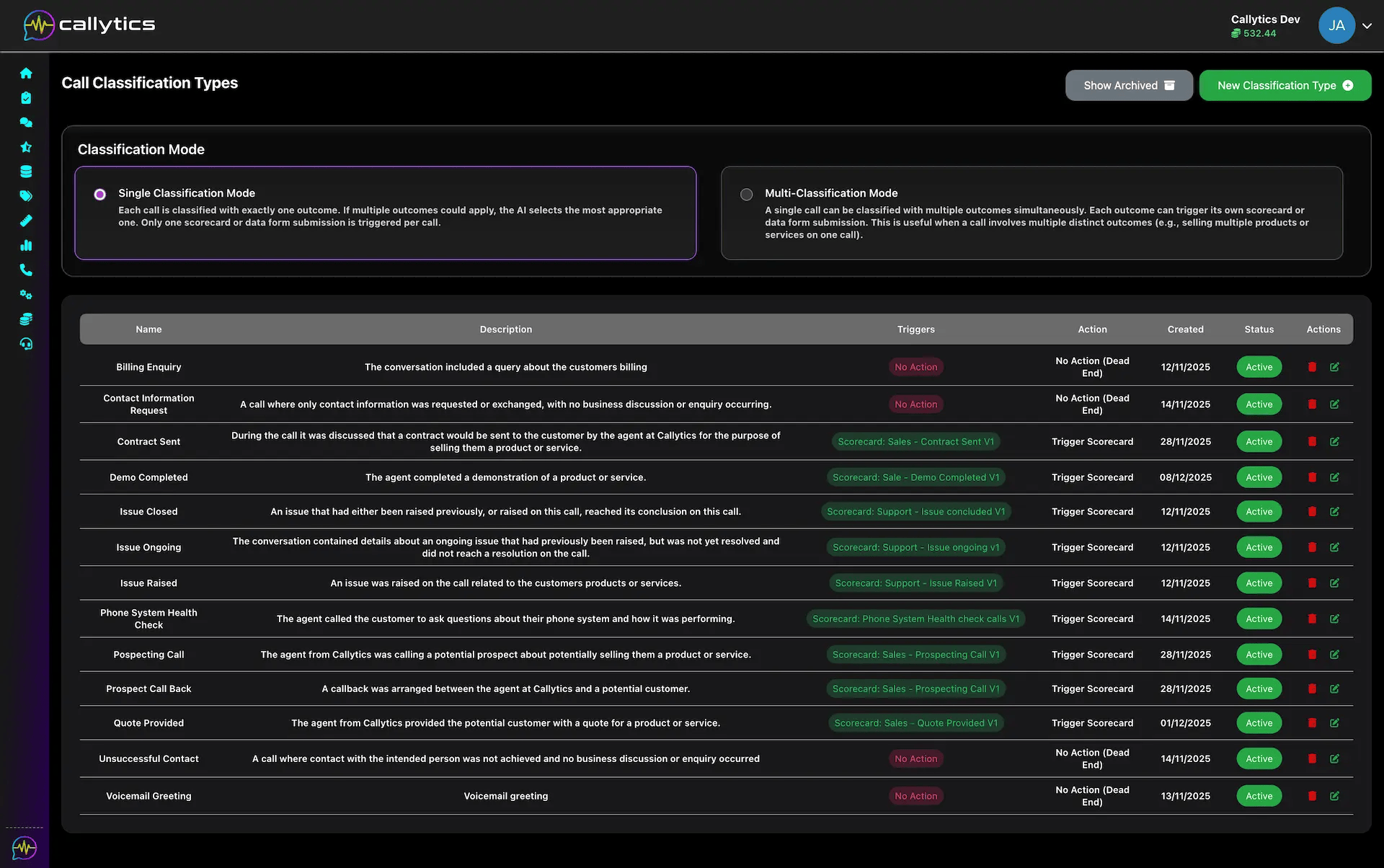This screenshot has height=868, width=1384.
Task: Click the Name column header
Action: click(x=148, y=329)
